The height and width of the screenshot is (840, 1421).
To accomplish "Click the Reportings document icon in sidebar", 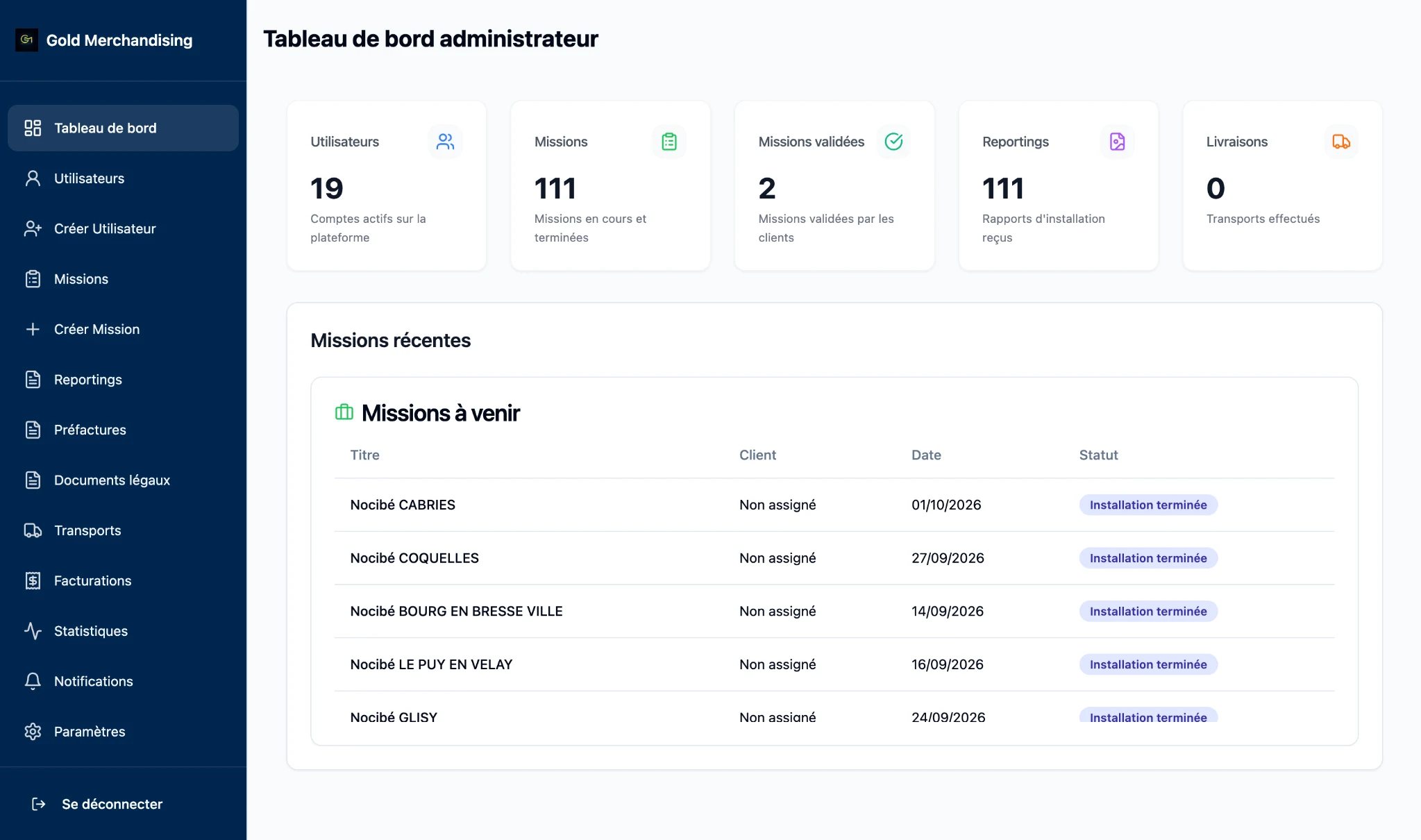I will point(33,380).
